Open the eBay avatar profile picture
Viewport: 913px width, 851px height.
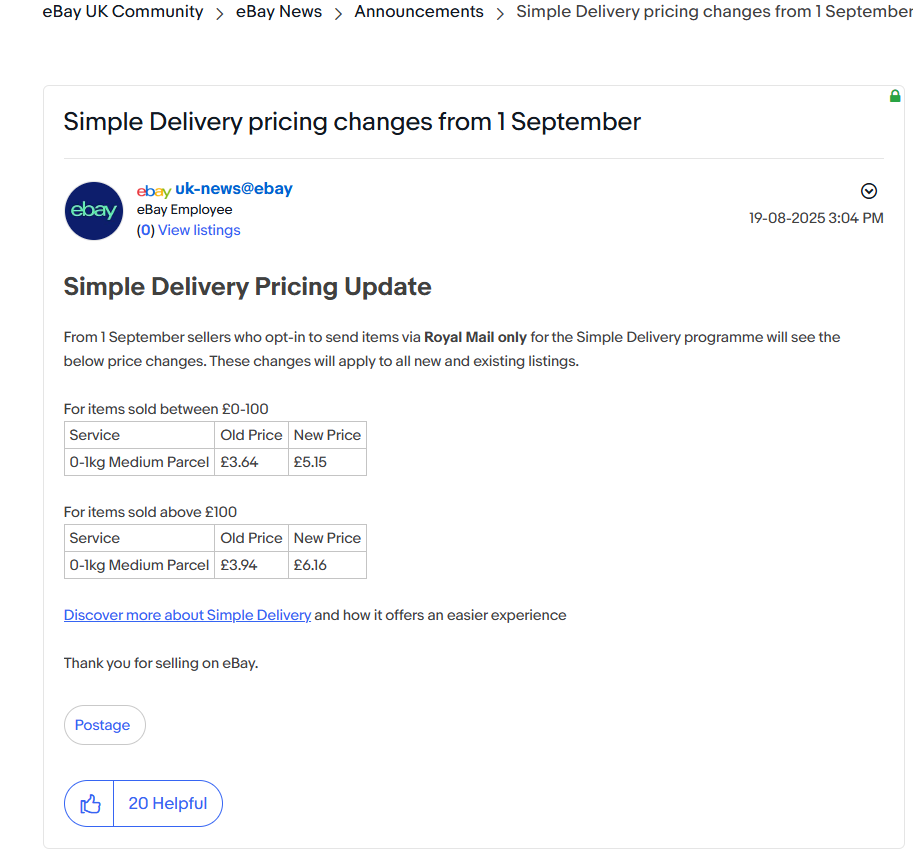tap(94, 211)
